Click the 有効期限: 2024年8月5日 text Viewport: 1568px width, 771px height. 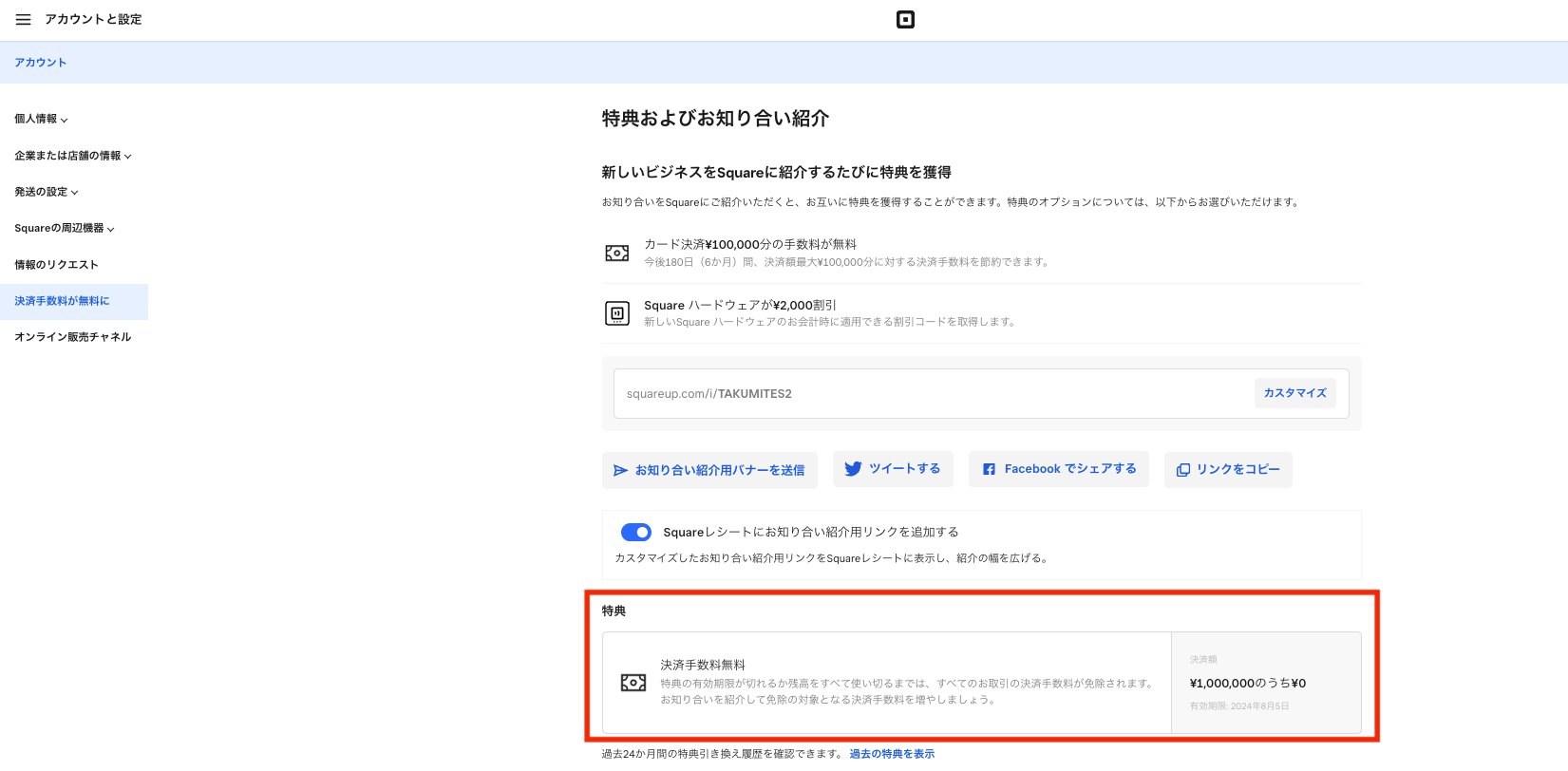point(1239,706)
